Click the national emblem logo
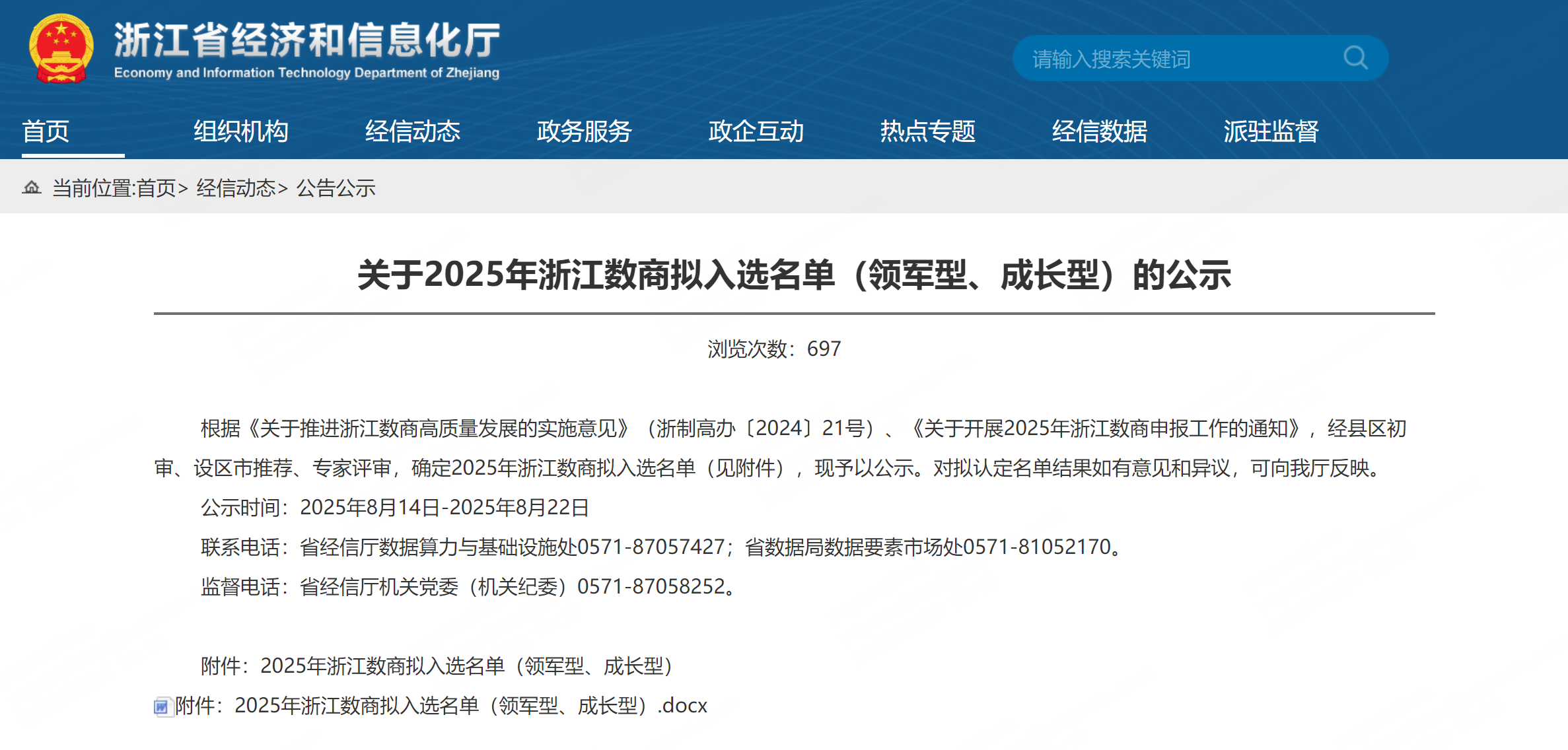Screen dimensions: 1568x750 [61, 49]
